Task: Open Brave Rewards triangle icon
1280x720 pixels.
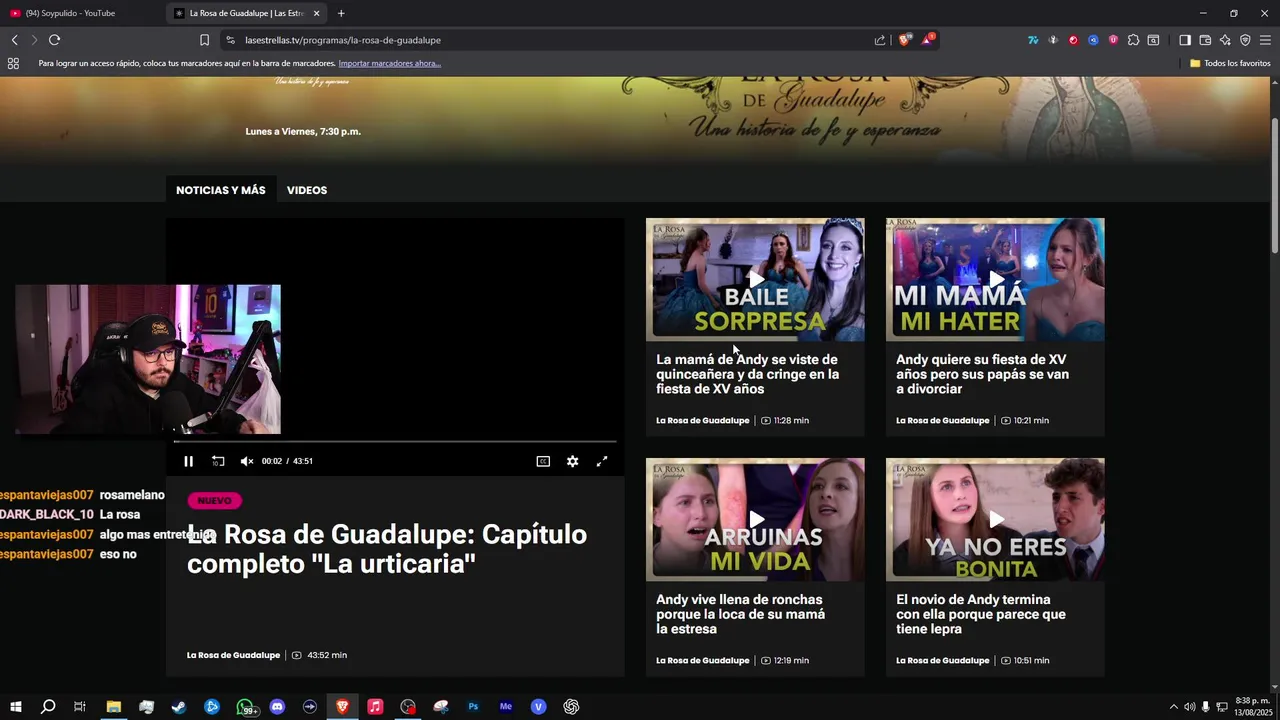Action: point(929,40)
